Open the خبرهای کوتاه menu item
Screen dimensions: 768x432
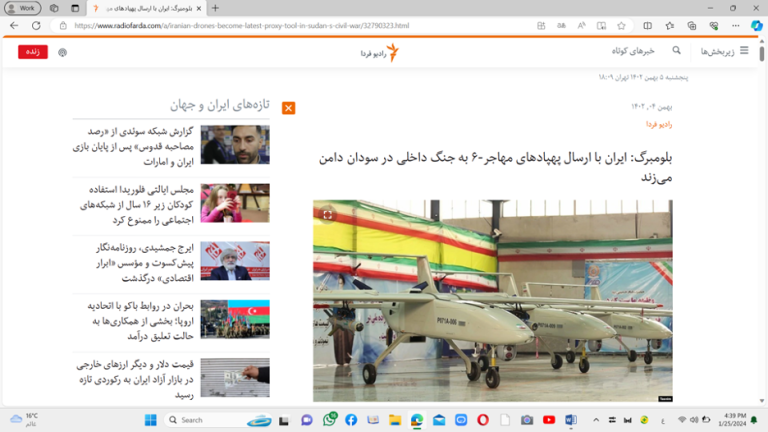(633, 50)
